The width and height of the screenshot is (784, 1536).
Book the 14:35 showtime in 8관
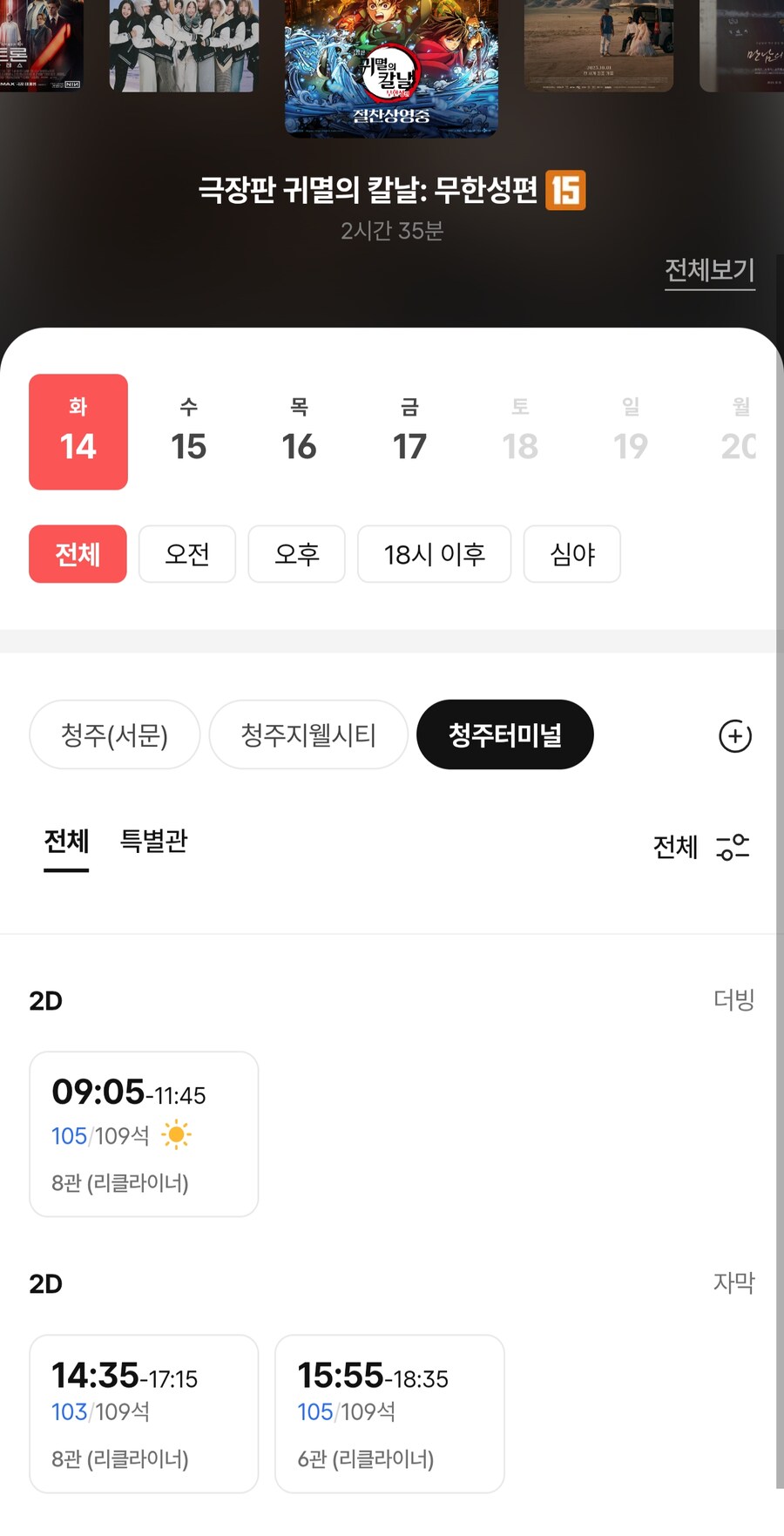point(144,1413)
